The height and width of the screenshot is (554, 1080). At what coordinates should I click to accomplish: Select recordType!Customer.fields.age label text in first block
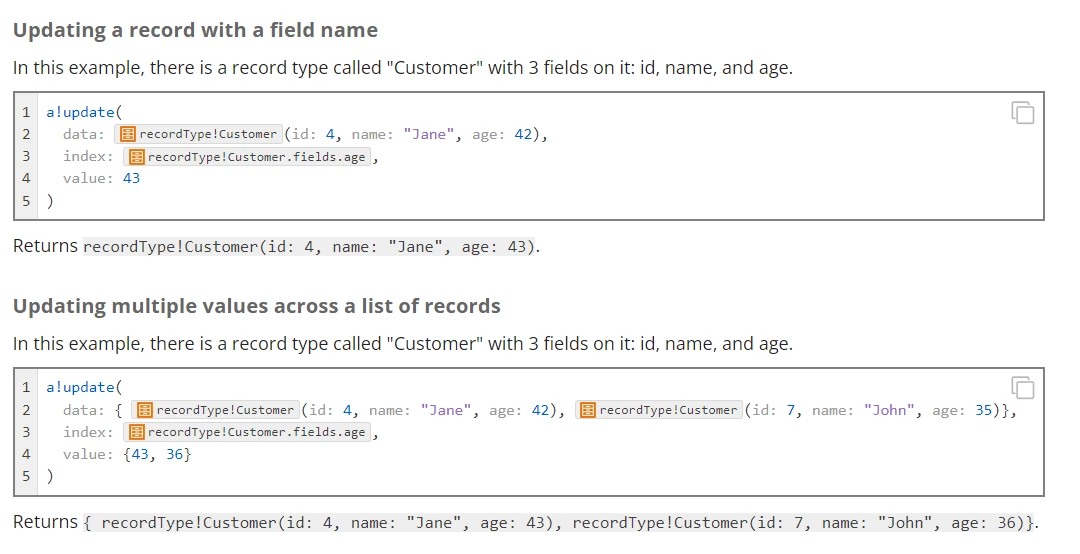point(256,157)
